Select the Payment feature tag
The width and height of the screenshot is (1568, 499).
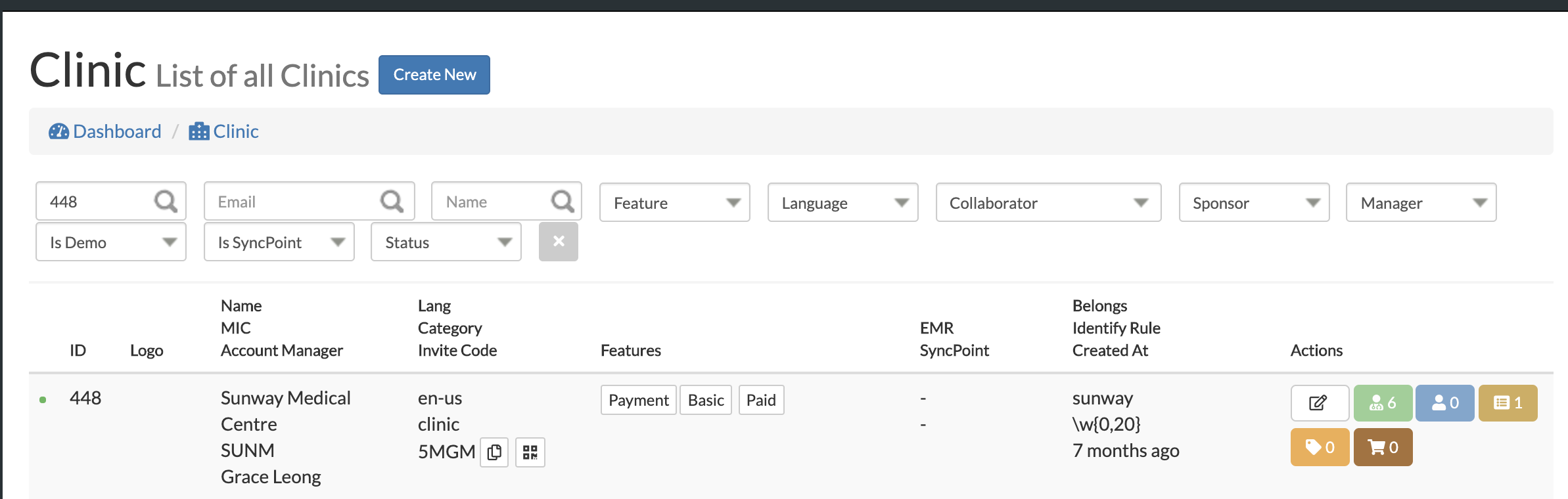[638, 400]
